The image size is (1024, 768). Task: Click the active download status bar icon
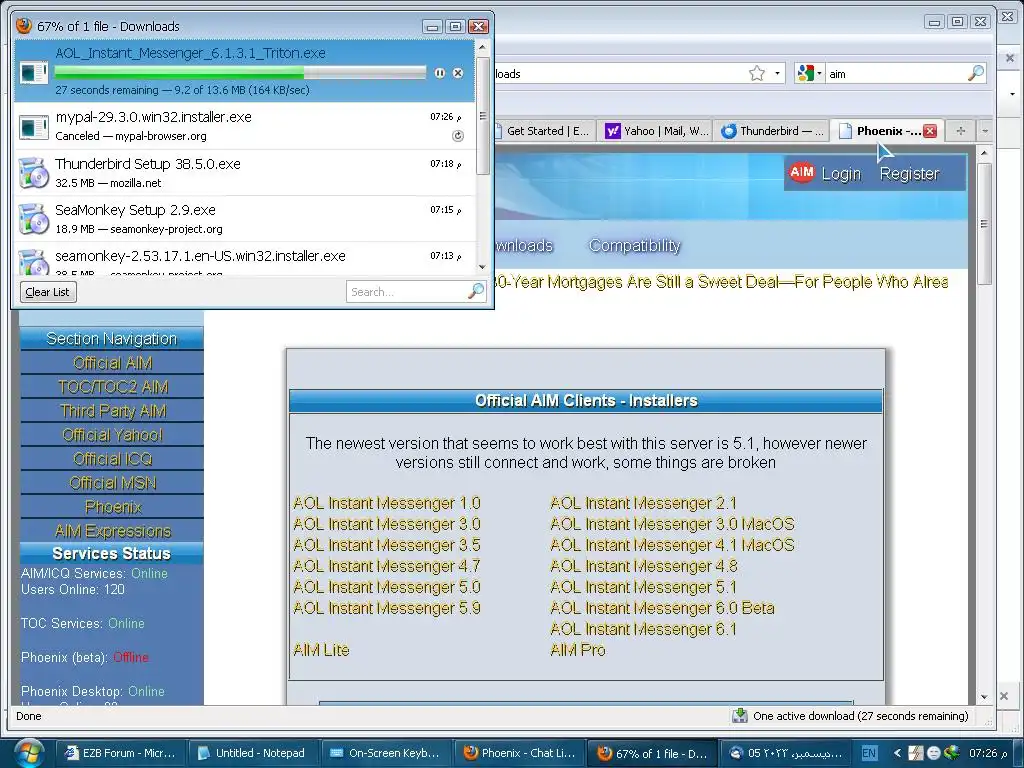(x=739, y=716)
